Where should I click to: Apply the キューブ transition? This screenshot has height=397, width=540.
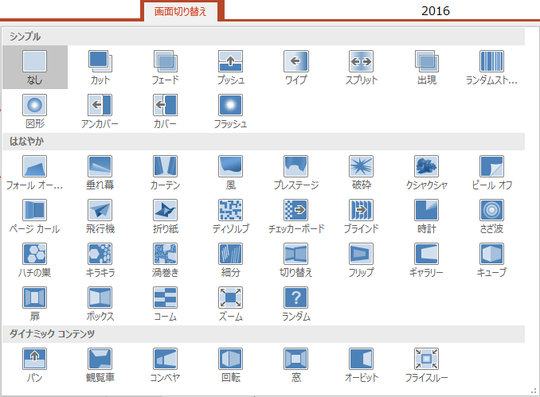(491, 260)
